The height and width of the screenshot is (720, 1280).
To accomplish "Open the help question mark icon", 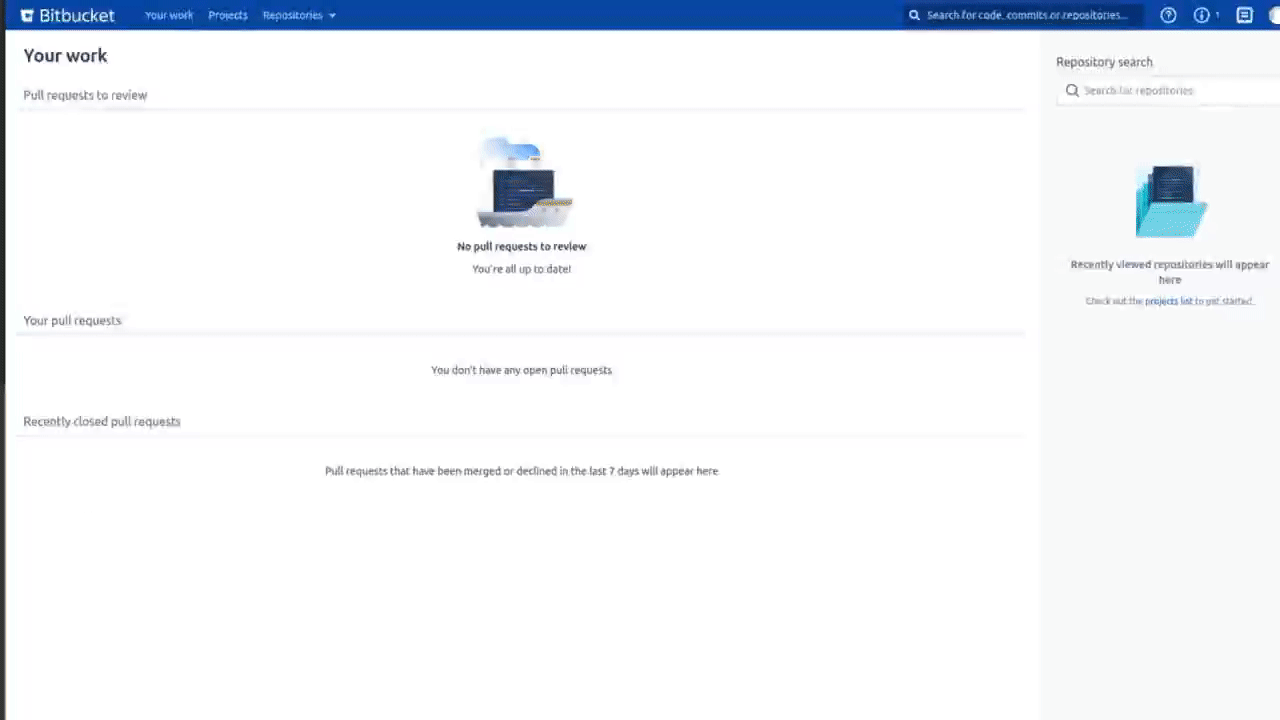I will pos(1167,14).
